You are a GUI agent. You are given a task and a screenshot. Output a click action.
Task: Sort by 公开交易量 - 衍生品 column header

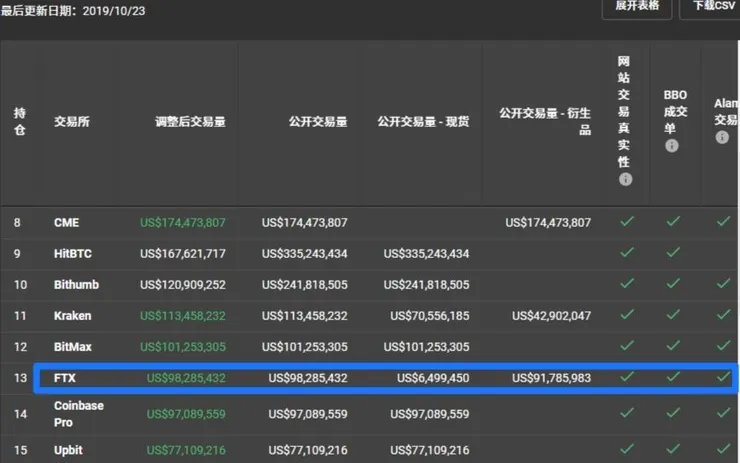pyautogui.click(x=545, y=121)
